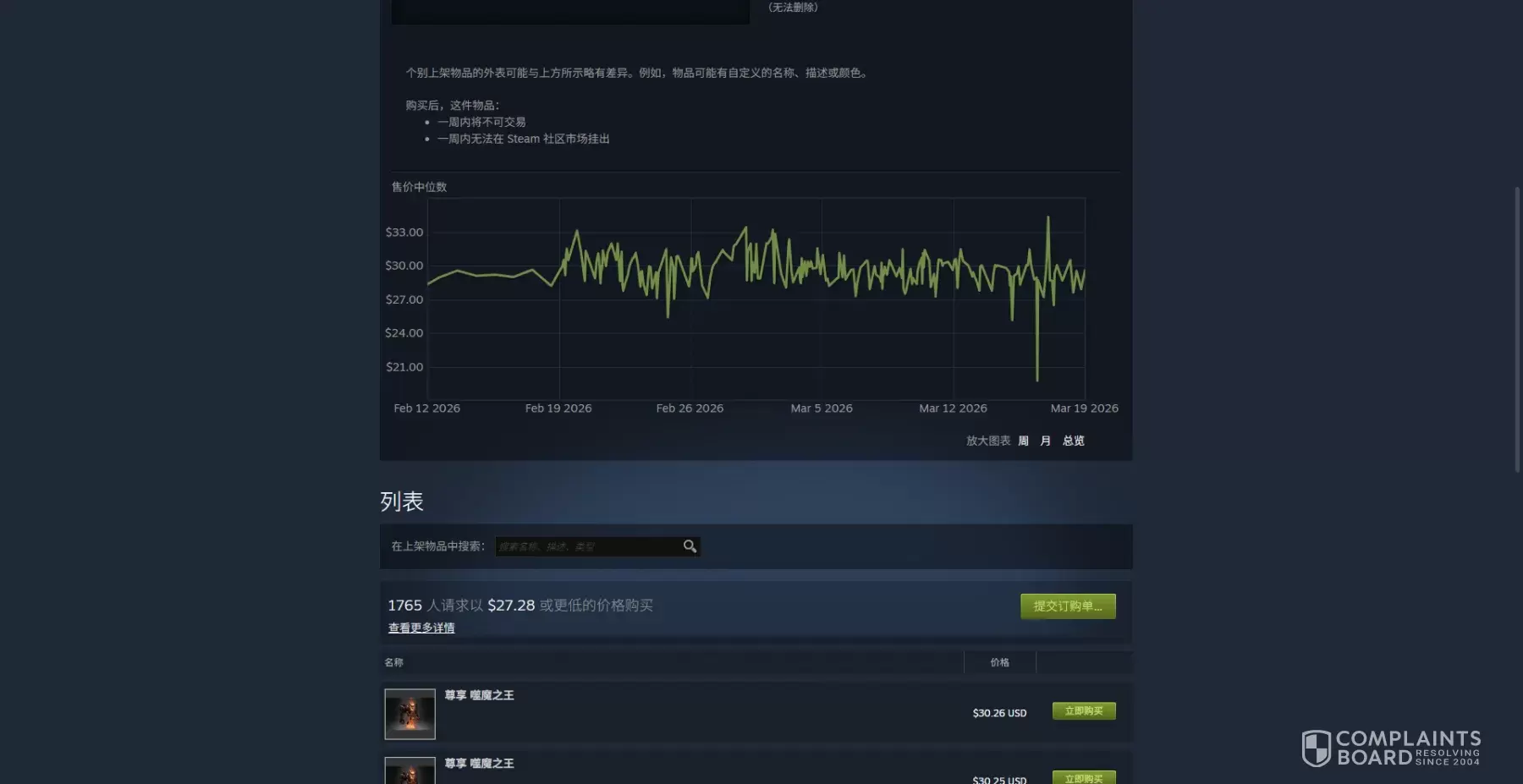Click 提交订购单 place buy order button

tap(1068, 606)
